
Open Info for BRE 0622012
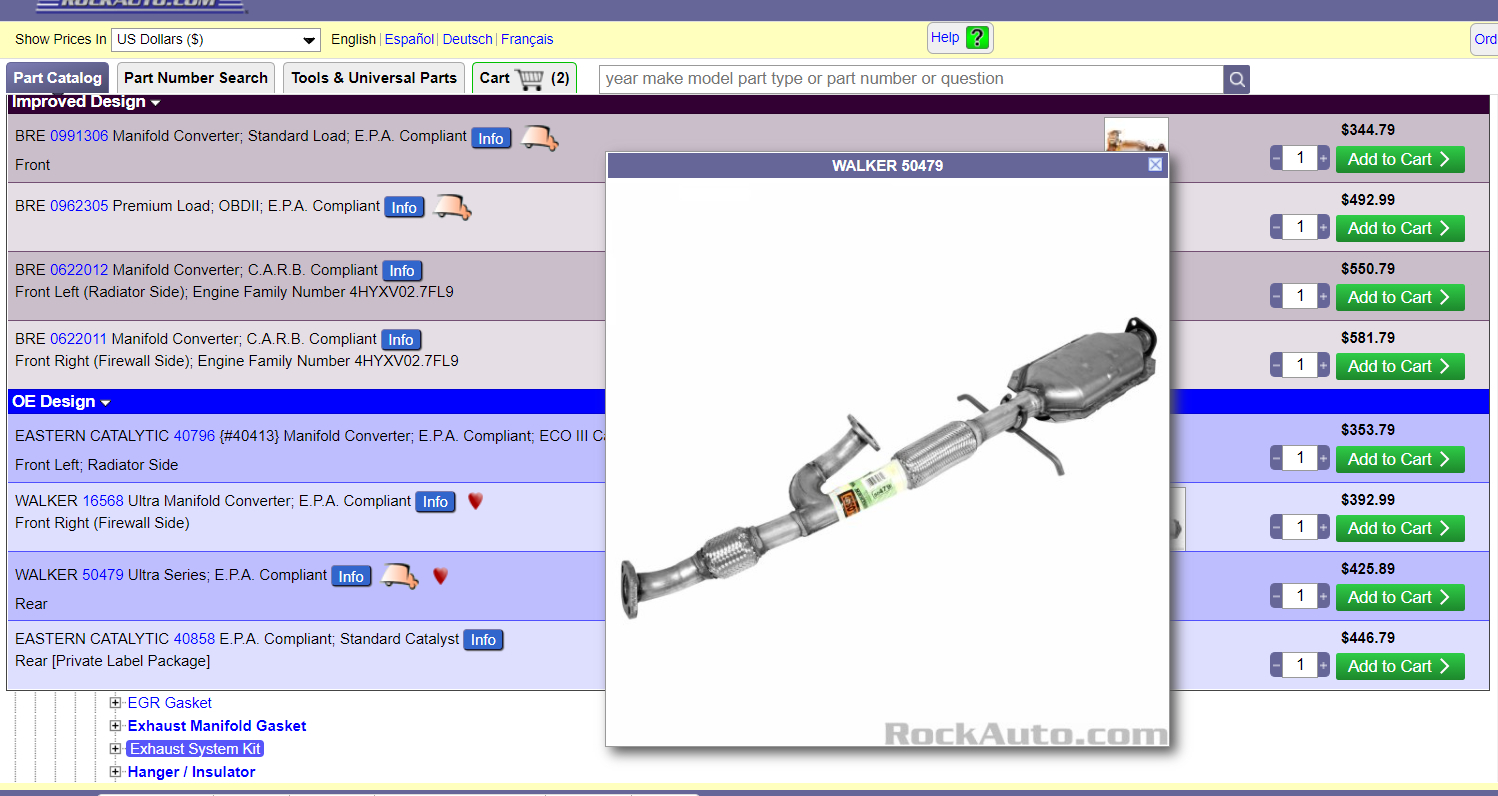coord(402,271)
